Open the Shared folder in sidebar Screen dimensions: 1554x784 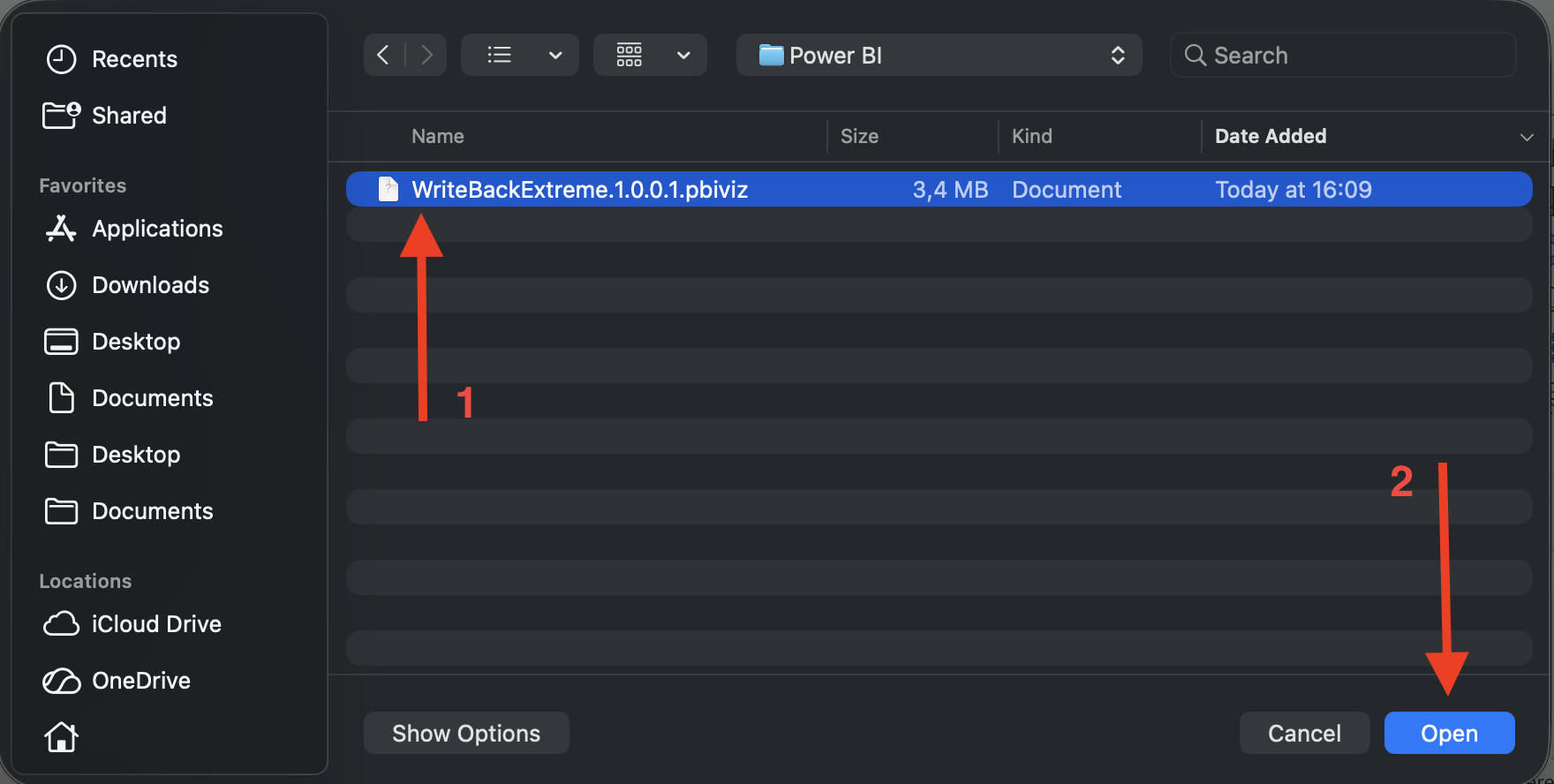pos(129,116)
